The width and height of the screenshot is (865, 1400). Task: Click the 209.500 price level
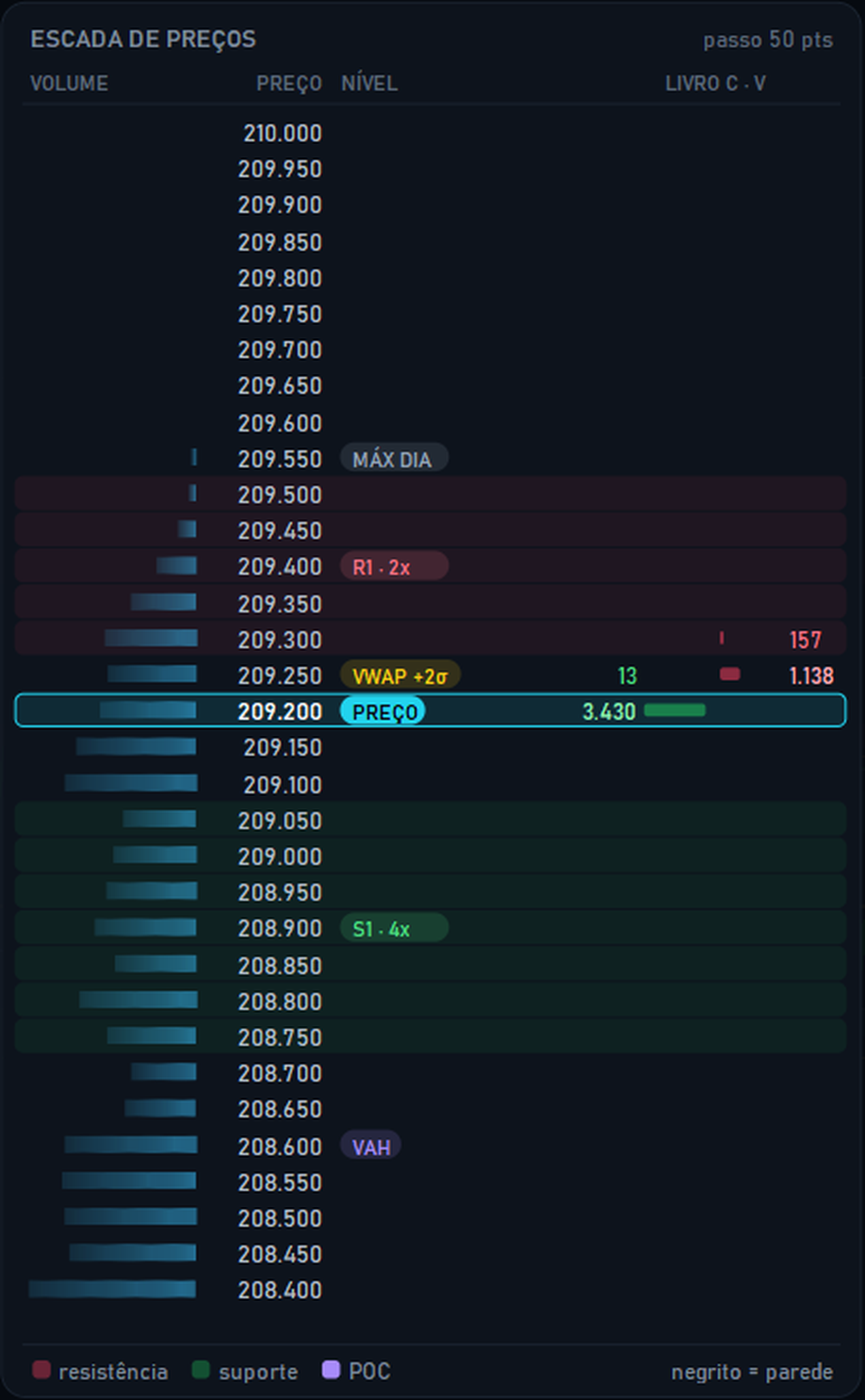click(280, 496)
